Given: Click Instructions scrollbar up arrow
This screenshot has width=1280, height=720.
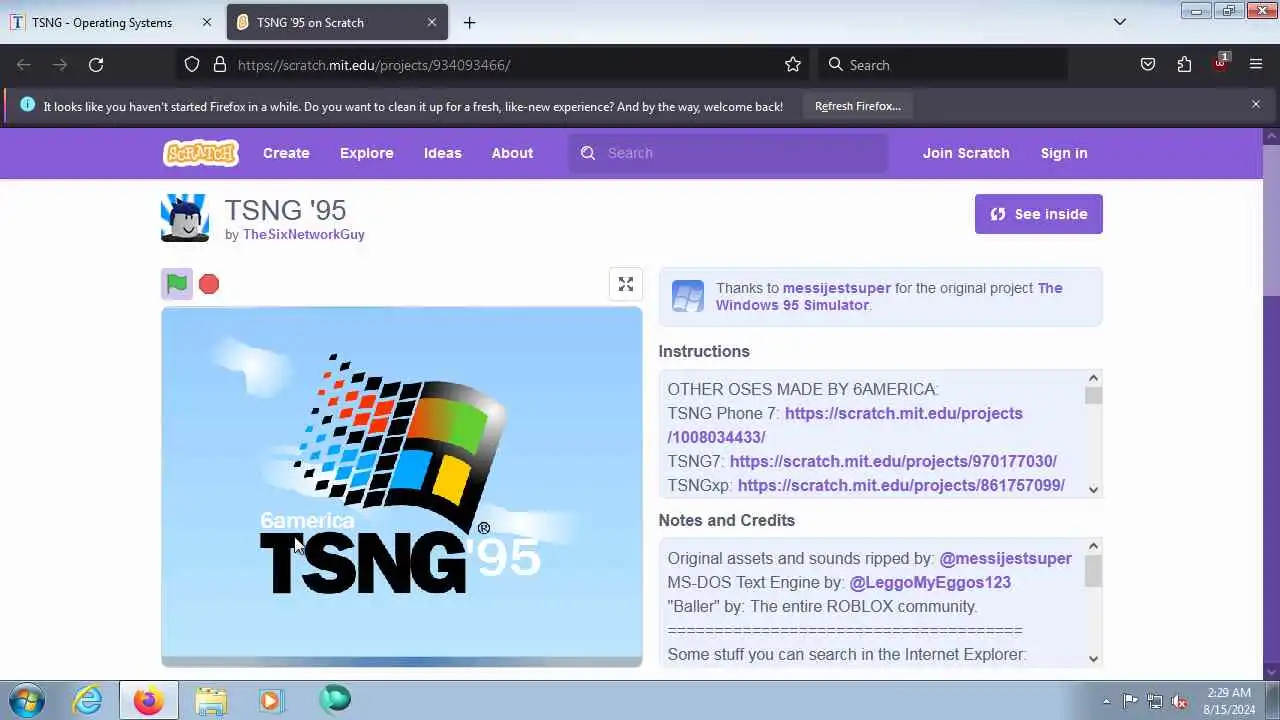Looking at the screenshot, I should pos(1093,378).
